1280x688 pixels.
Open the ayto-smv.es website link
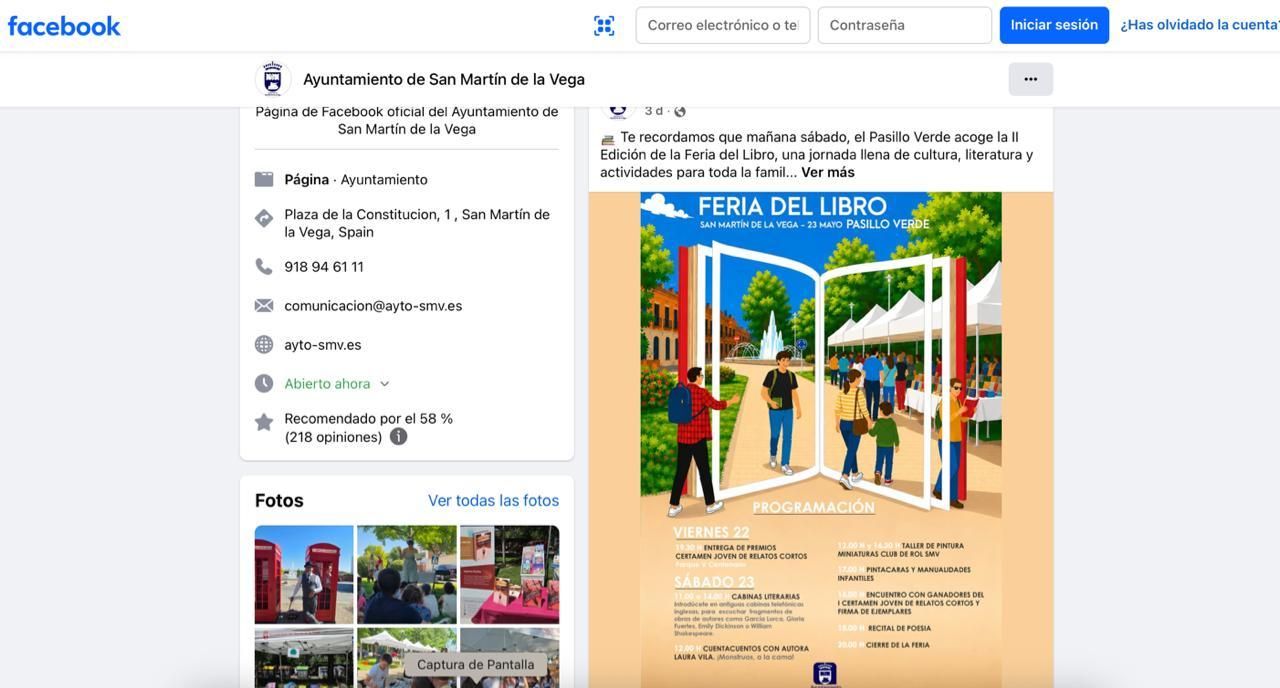point(323,345)
